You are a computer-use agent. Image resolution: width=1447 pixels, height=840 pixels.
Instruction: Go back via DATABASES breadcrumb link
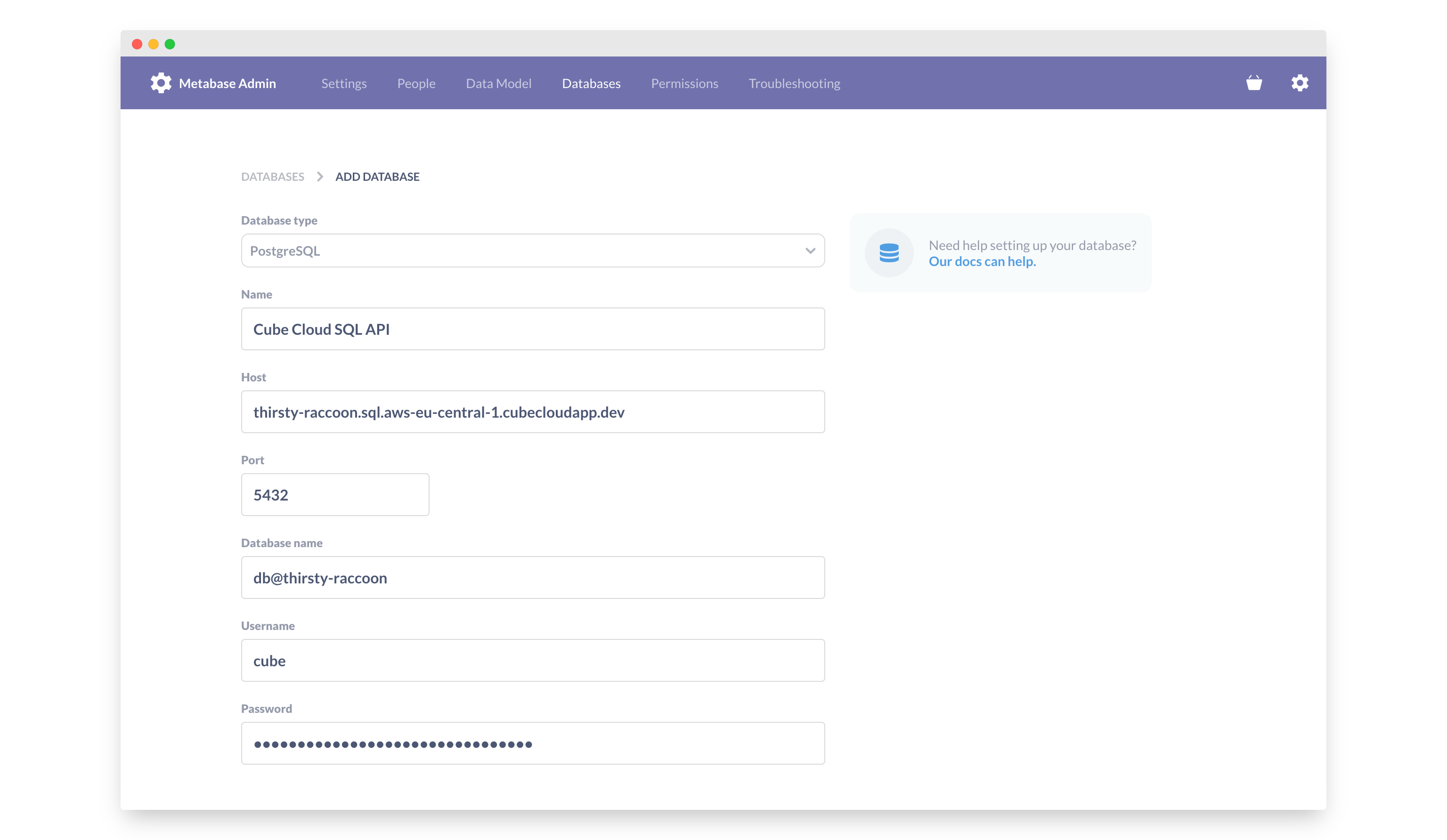[273, 177]
